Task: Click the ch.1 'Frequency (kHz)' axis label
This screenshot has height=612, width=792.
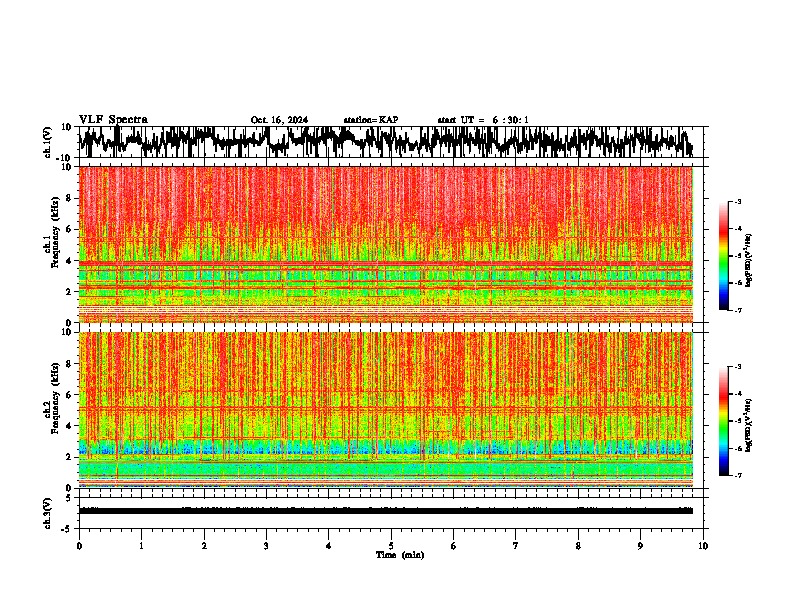Action: tap(55, 232)
